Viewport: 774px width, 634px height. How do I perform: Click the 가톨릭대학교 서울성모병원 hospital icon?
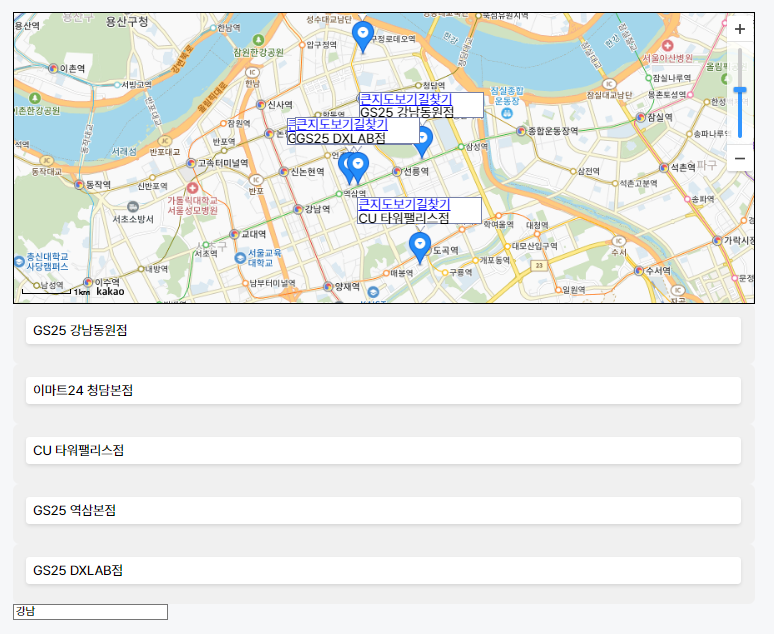pos(193,188)
